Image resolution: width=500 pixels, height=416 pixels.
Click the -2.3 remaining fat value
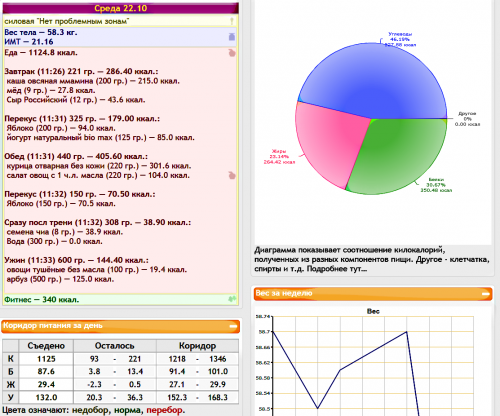(x=94, y=384)
